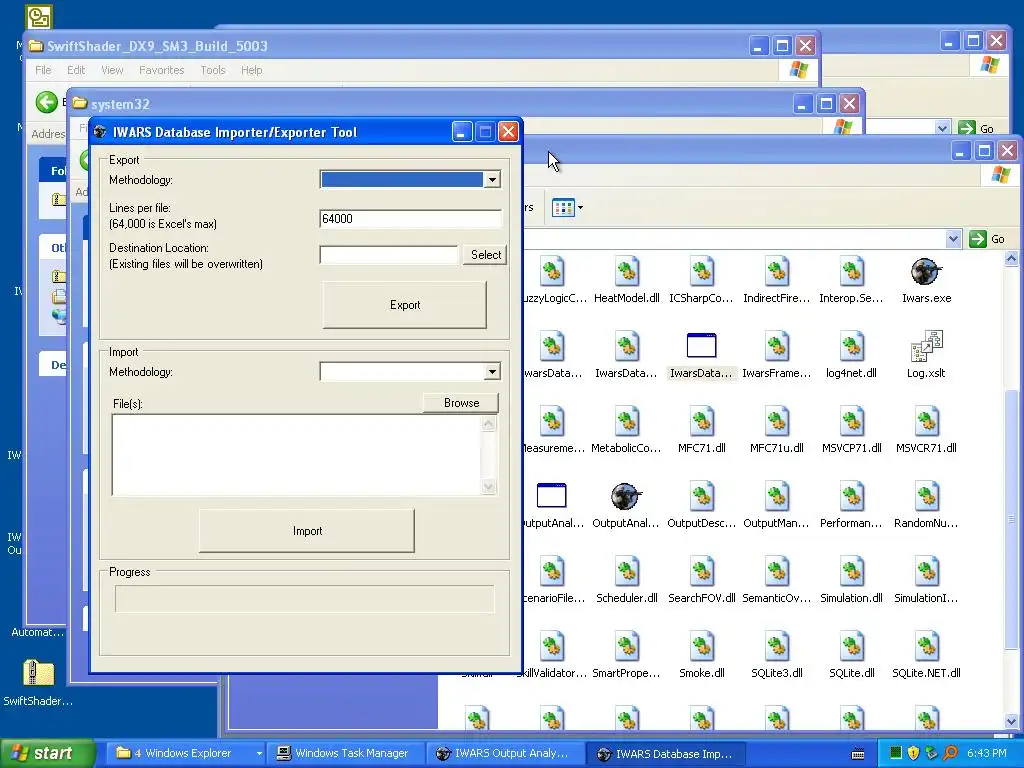Viewport: 1024px width, 768px height.
Task: Select the MSVCP71.dll file icon
Action: [x=852, y=422]
